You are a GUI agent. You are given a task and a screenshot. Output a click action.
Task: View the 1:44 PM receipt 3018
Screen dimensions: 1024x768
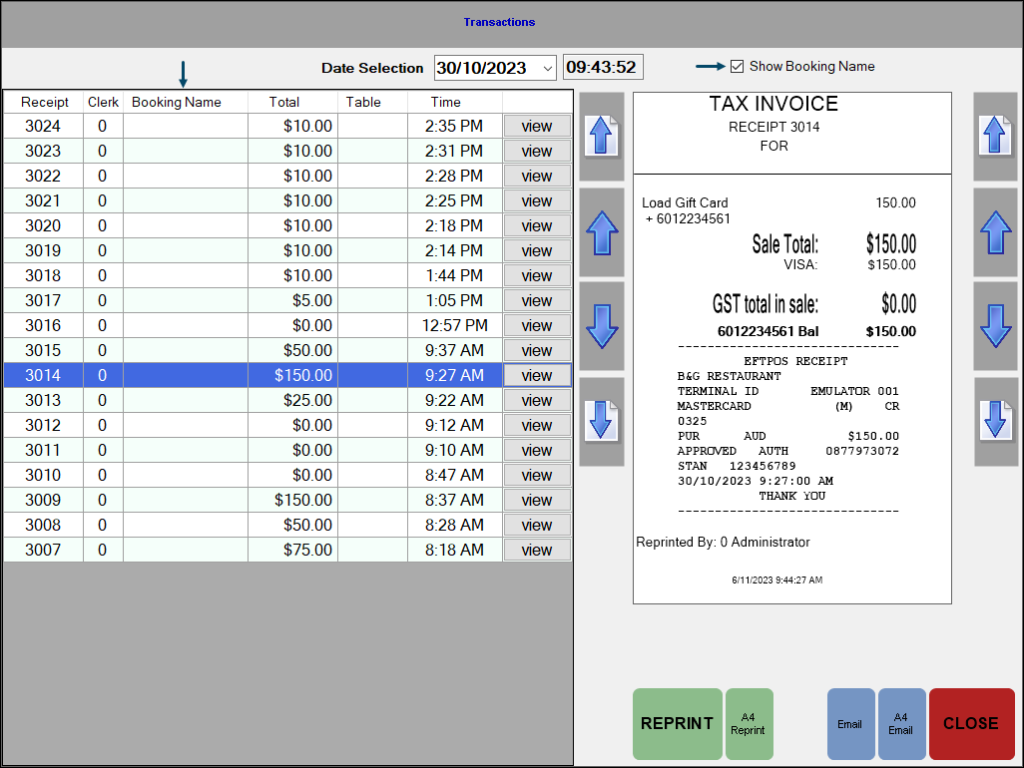click(x=537, y=276)
